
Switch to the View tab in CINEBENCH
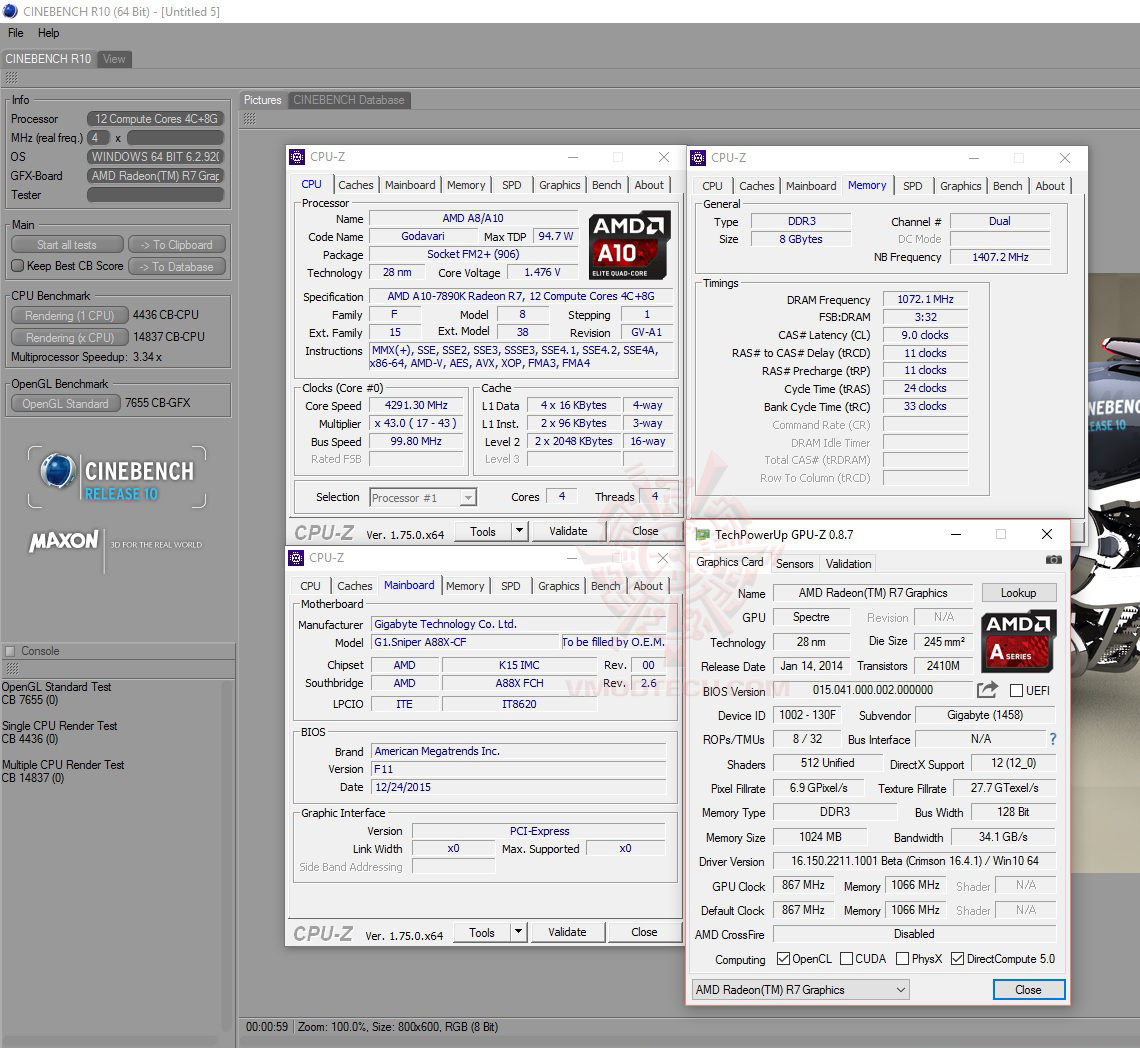coord(114,59)
